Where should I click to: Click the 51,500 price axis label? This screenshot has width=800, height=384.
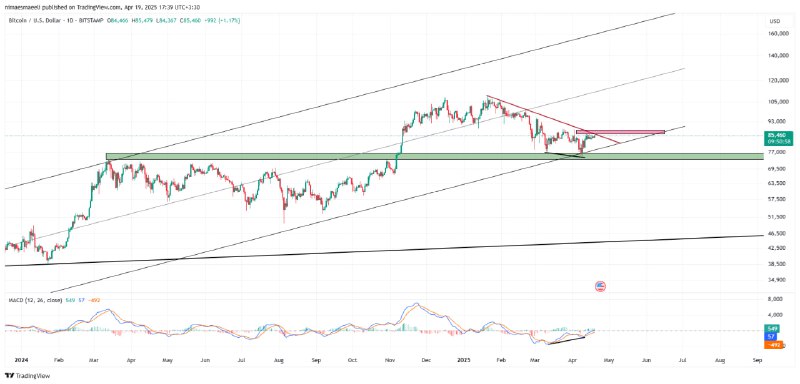(776, 217)
